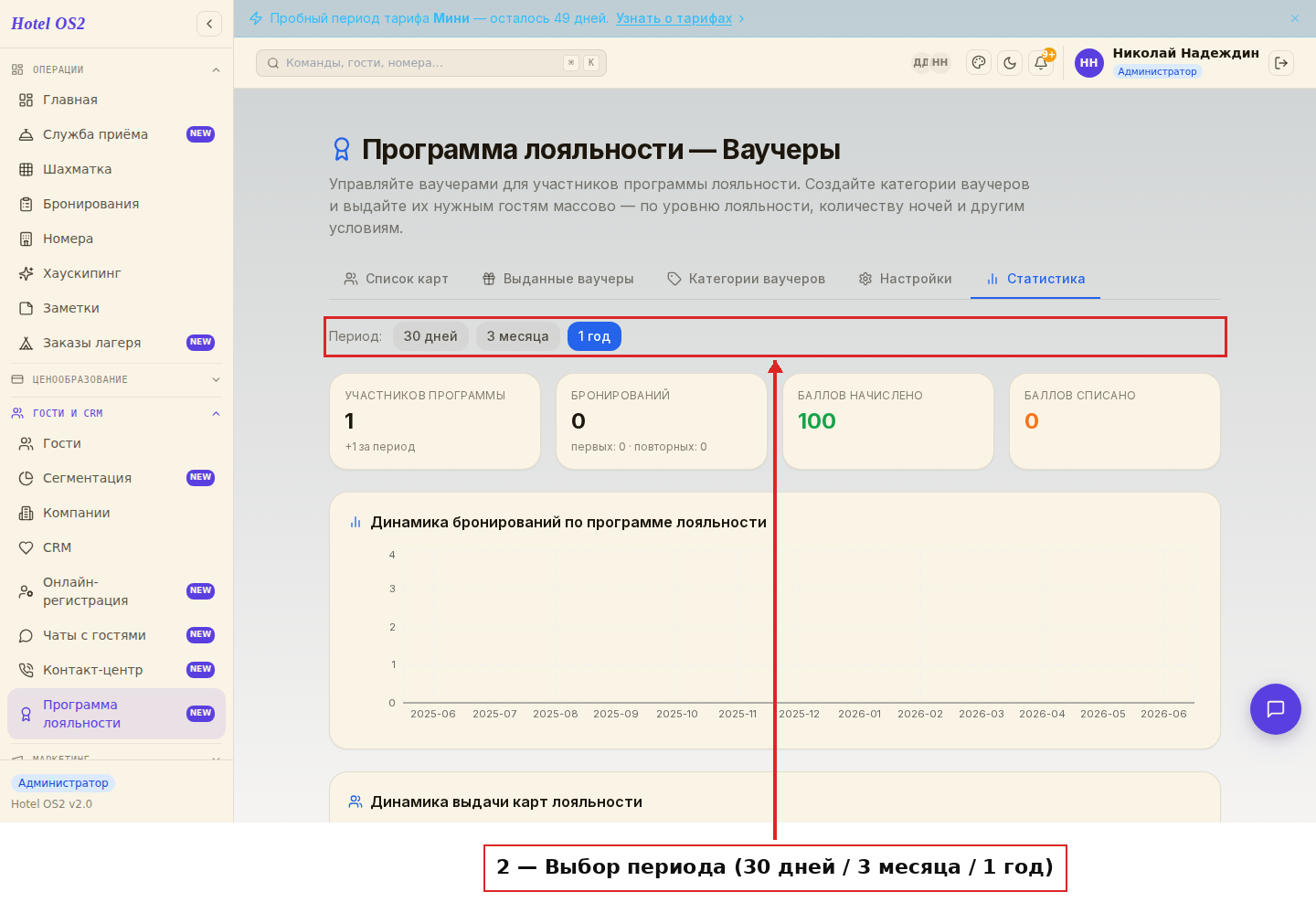This screenshot has height=913, width=1316.
Task: Expand the Ценообразование sidebar group
Action: [116, 379]
